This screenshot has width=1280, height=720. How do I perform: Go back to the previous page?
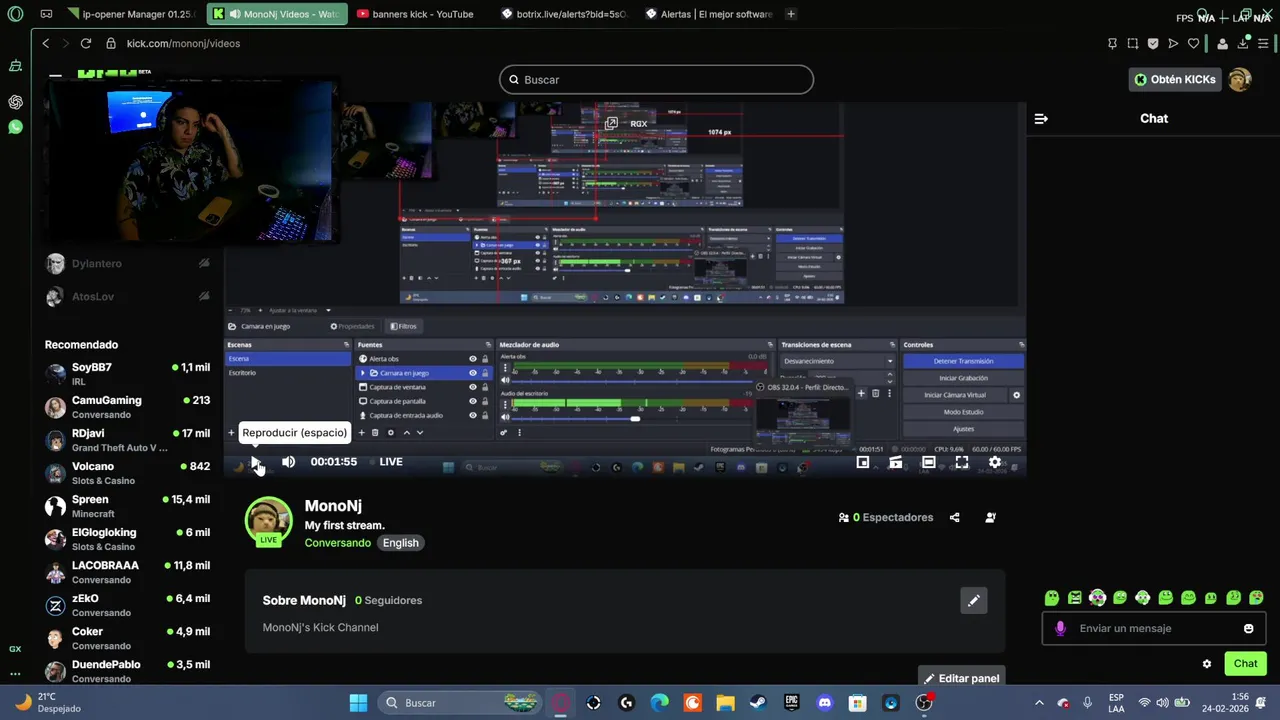45,43
